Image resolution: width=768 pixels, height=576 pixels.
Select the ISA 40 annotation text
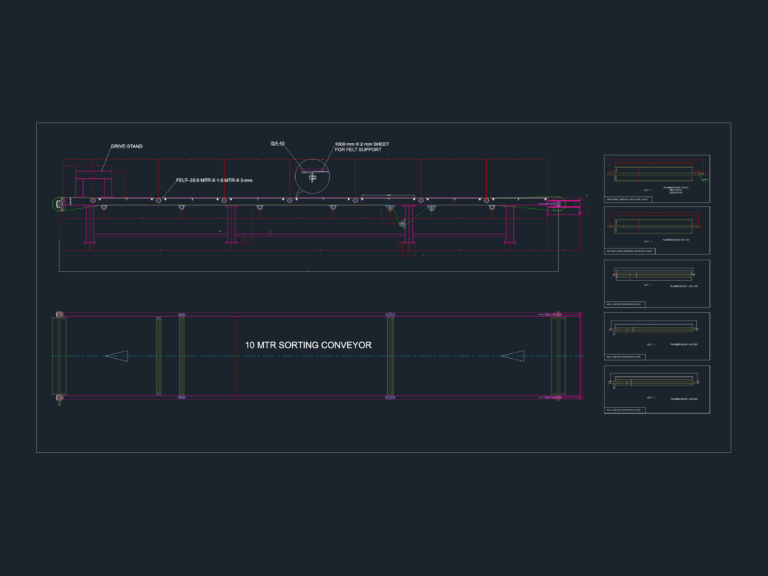click(277, 144)
